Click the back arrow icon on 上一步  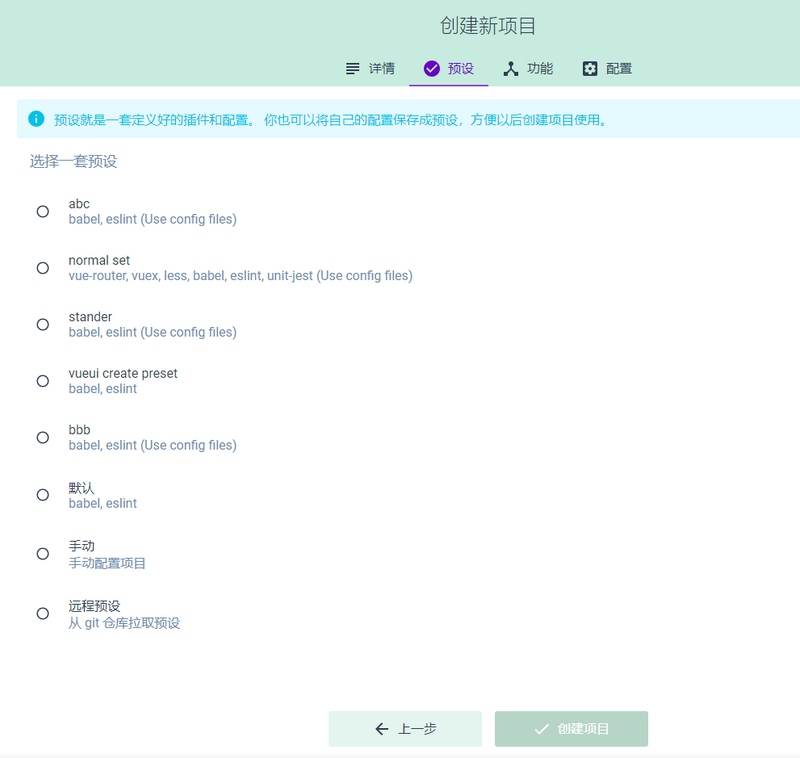pos(382,729)
